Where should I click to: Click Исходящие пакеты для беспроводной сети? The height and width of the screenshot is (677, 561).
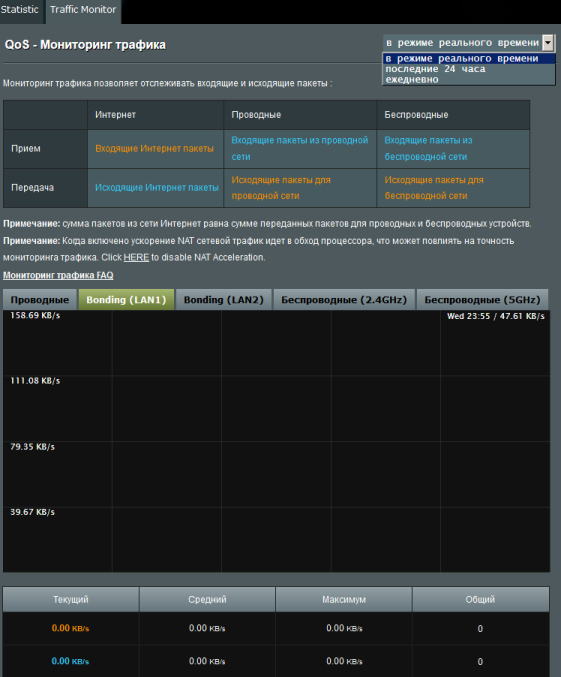coord(453,188)
